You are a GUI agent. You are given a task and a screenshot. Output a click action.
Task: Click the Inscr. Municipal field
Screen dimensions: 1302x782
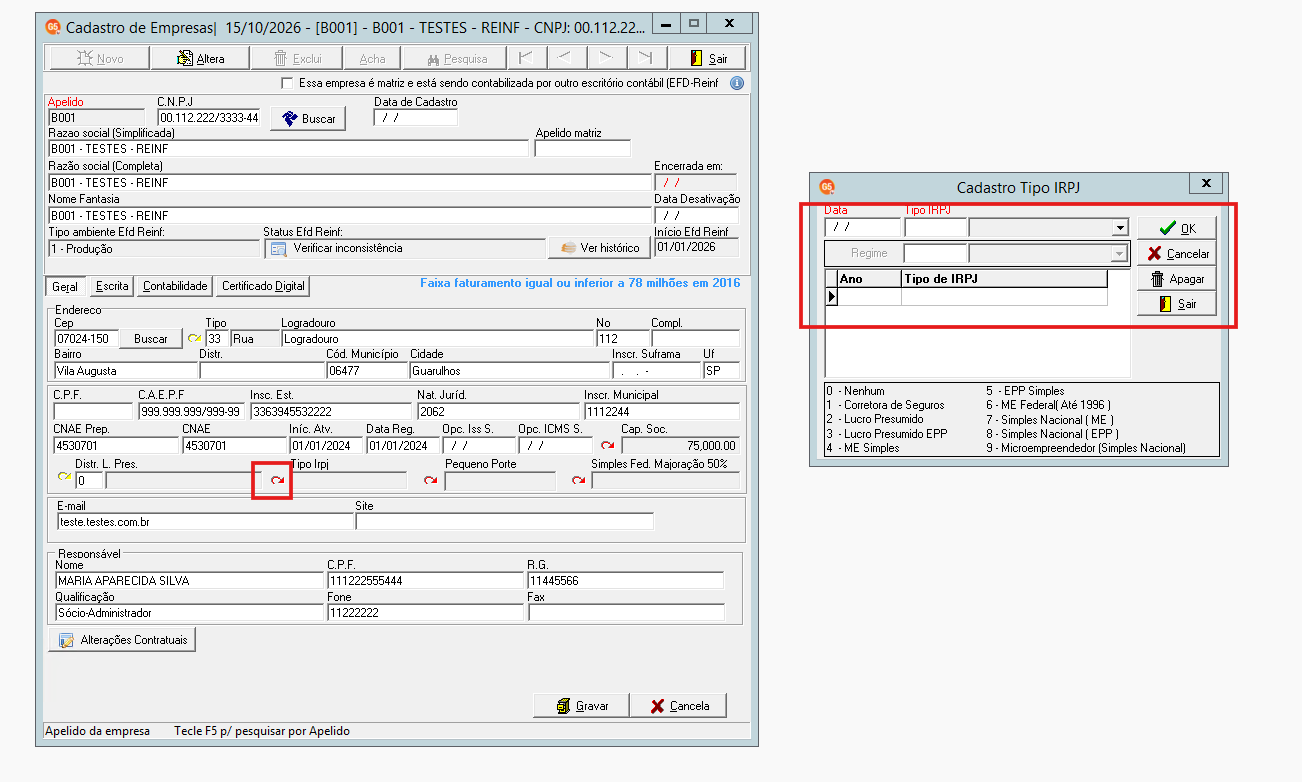coord(660,411)
